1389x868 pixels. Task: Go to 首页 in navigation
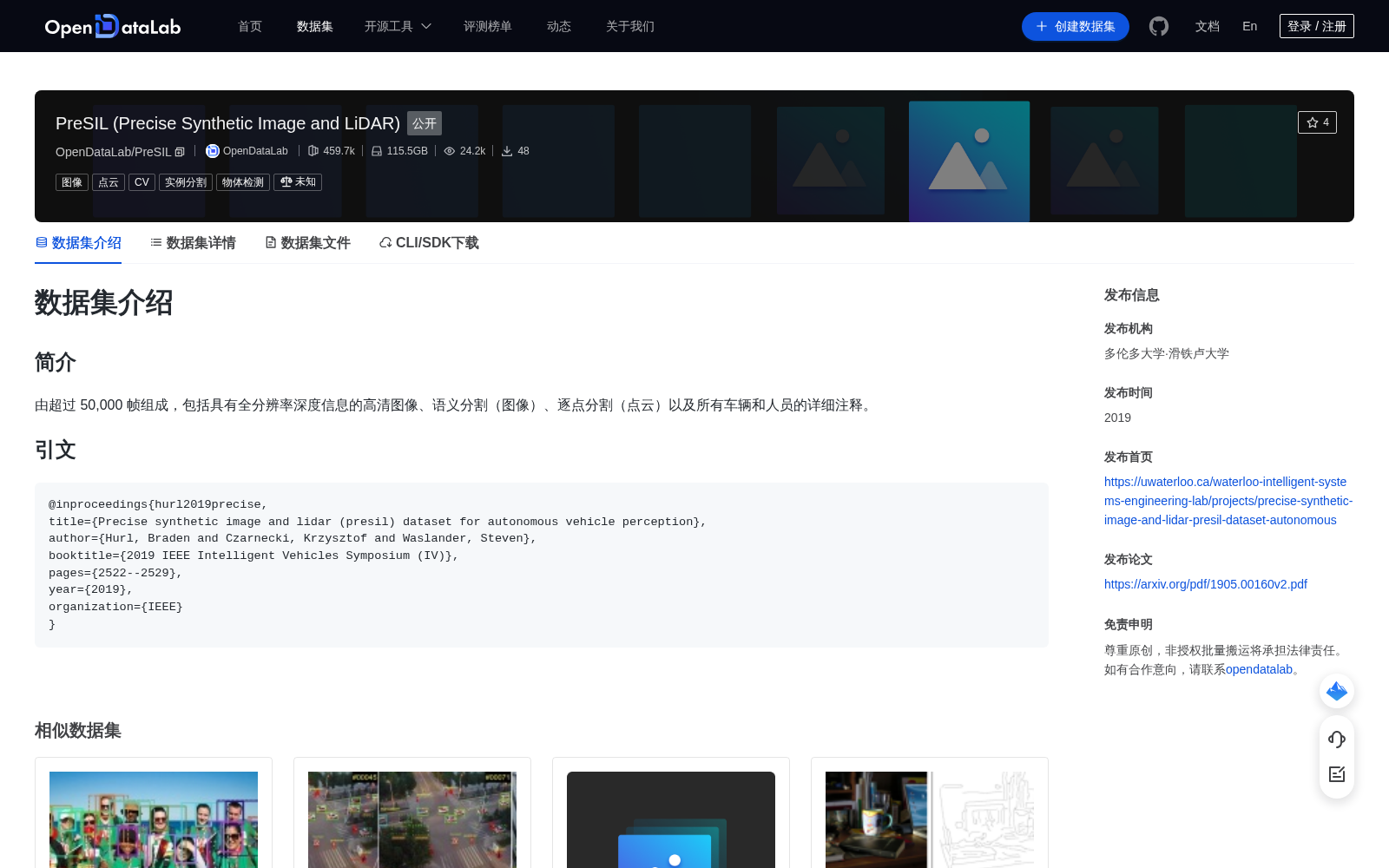[x=250, y=26]
